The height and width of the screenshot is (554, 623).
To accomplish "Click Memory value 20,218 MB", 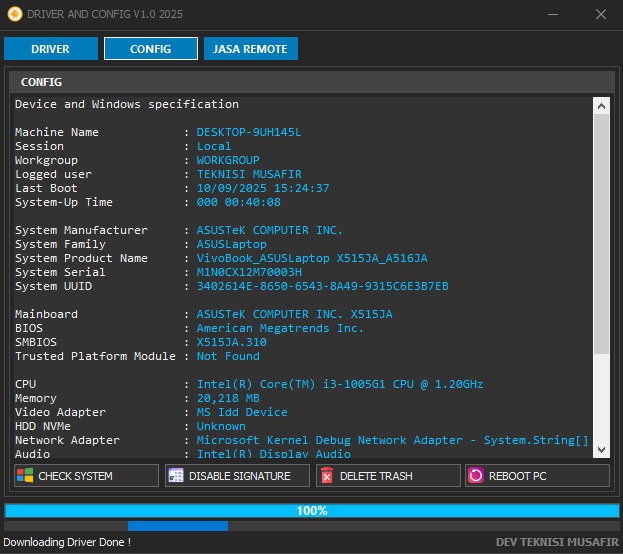I will 228,398.
